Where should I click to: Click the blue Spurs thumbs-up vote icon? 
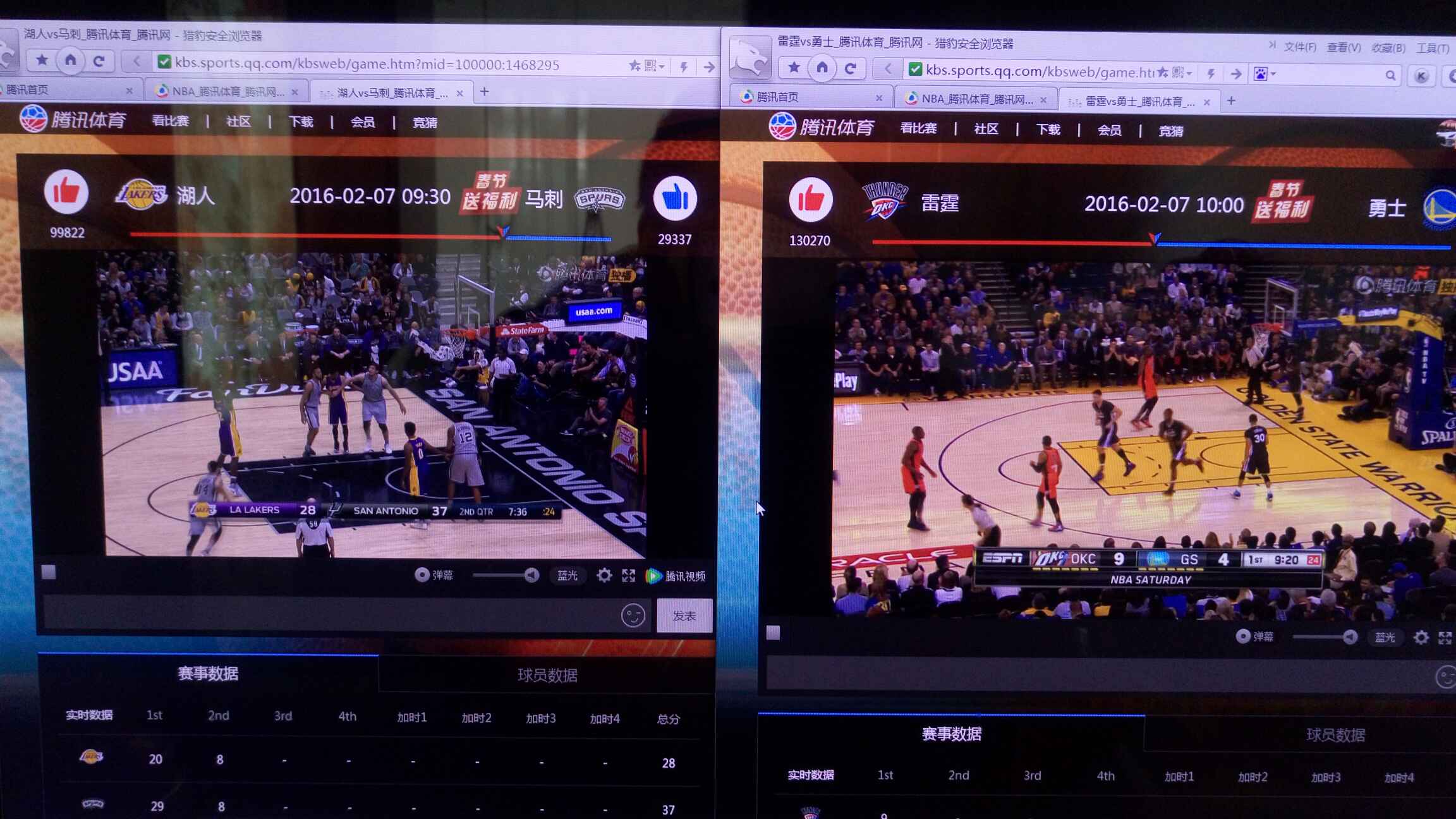pyautogui.click(x=674, y=198)
